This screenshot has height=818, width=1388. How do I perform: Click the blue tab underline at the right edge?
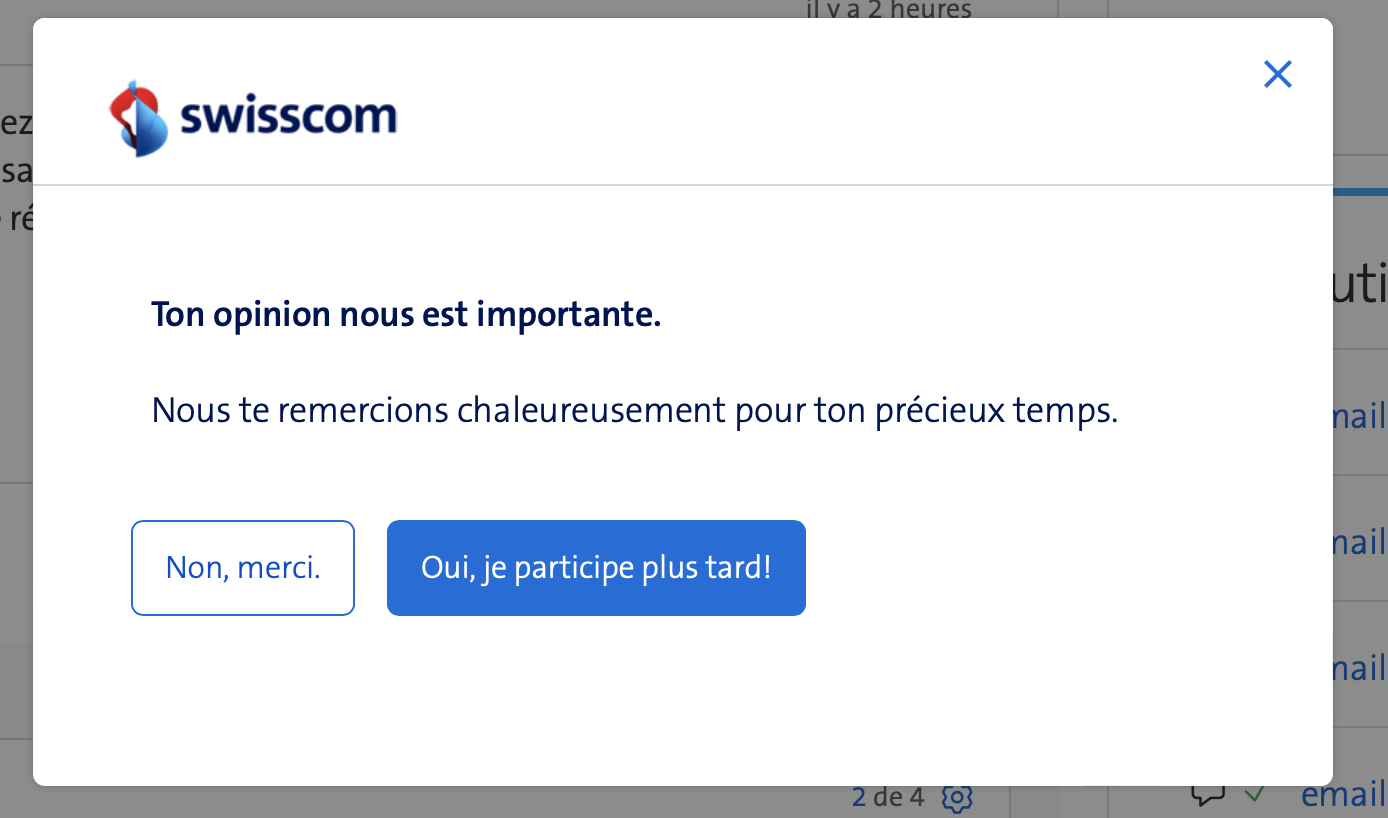click(x=1361, y=190)
